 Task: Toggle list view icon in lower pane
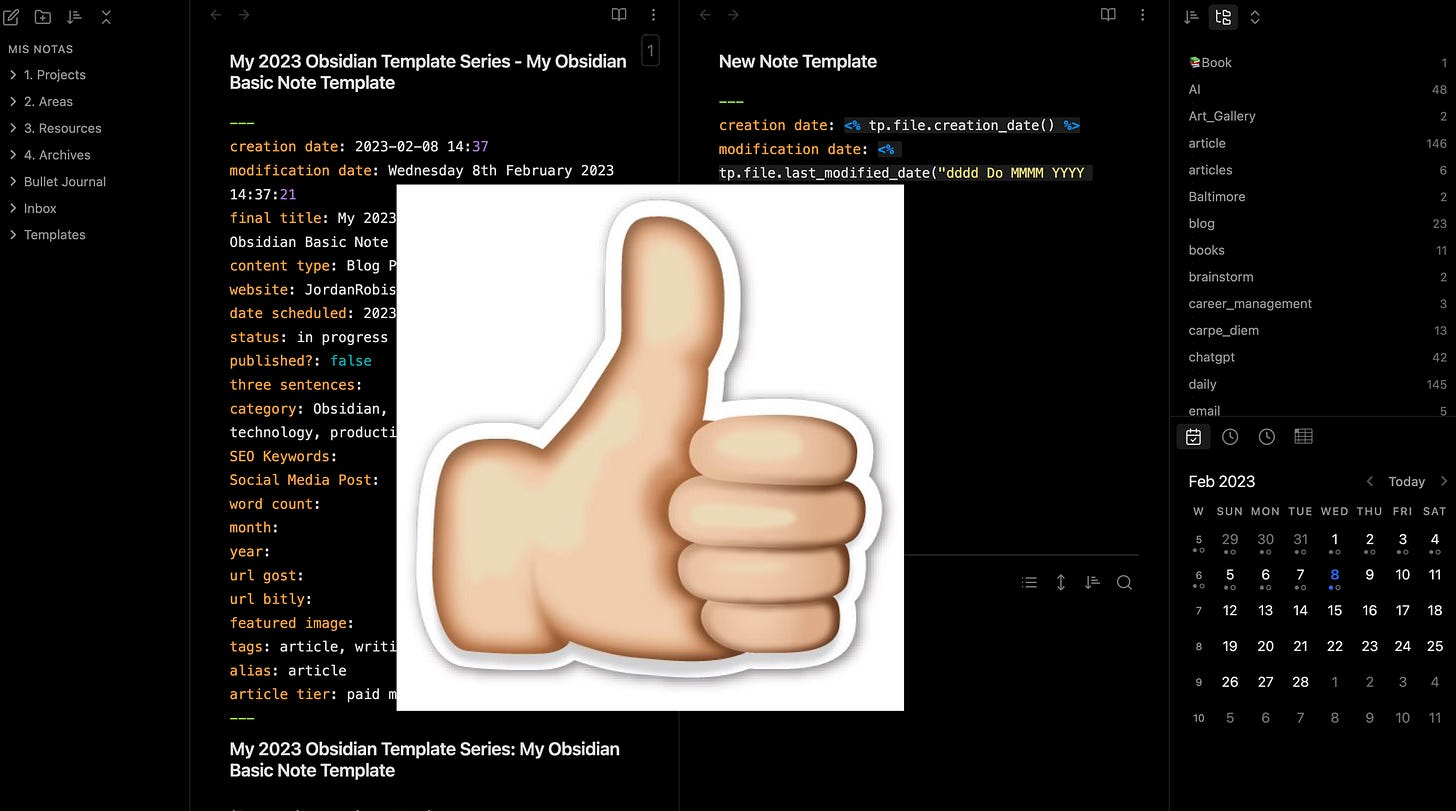click(x=1029, y=582)
